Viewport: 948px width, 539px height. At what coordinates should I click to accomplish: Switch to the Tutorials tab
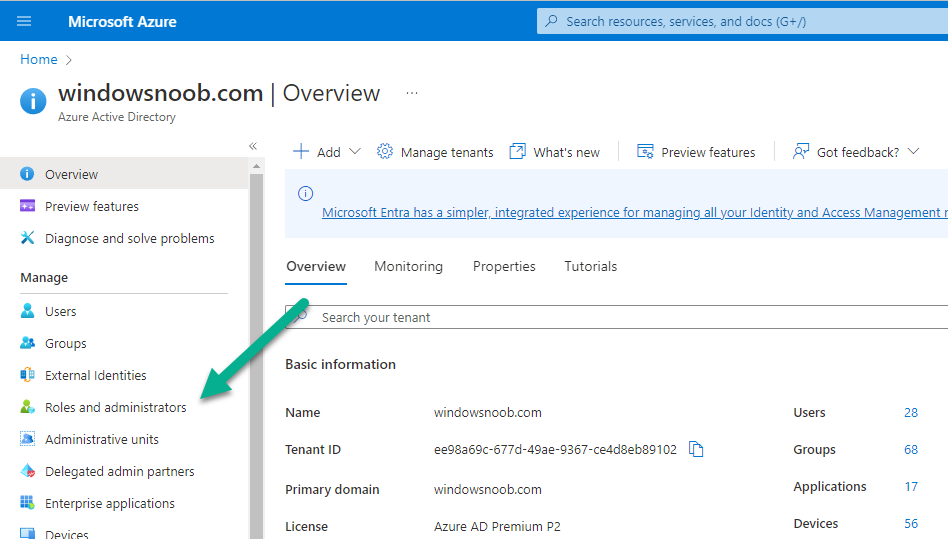coord(591,266)
